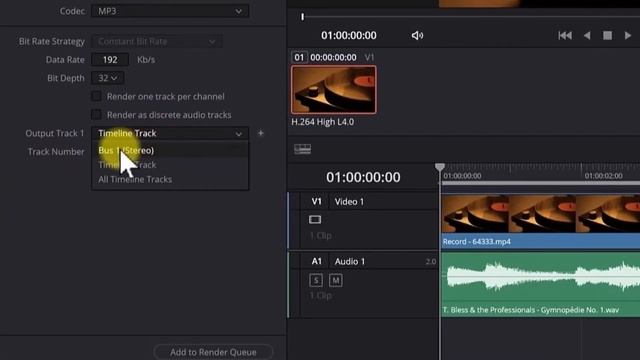Select Bus 1 (Stereo) option
The width and height of the screenshot is (640, 360).
[x=170, y=150]
